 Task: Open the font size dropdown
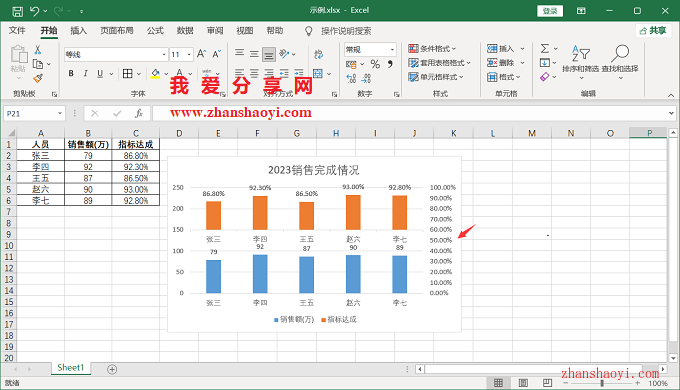point(189,54)
